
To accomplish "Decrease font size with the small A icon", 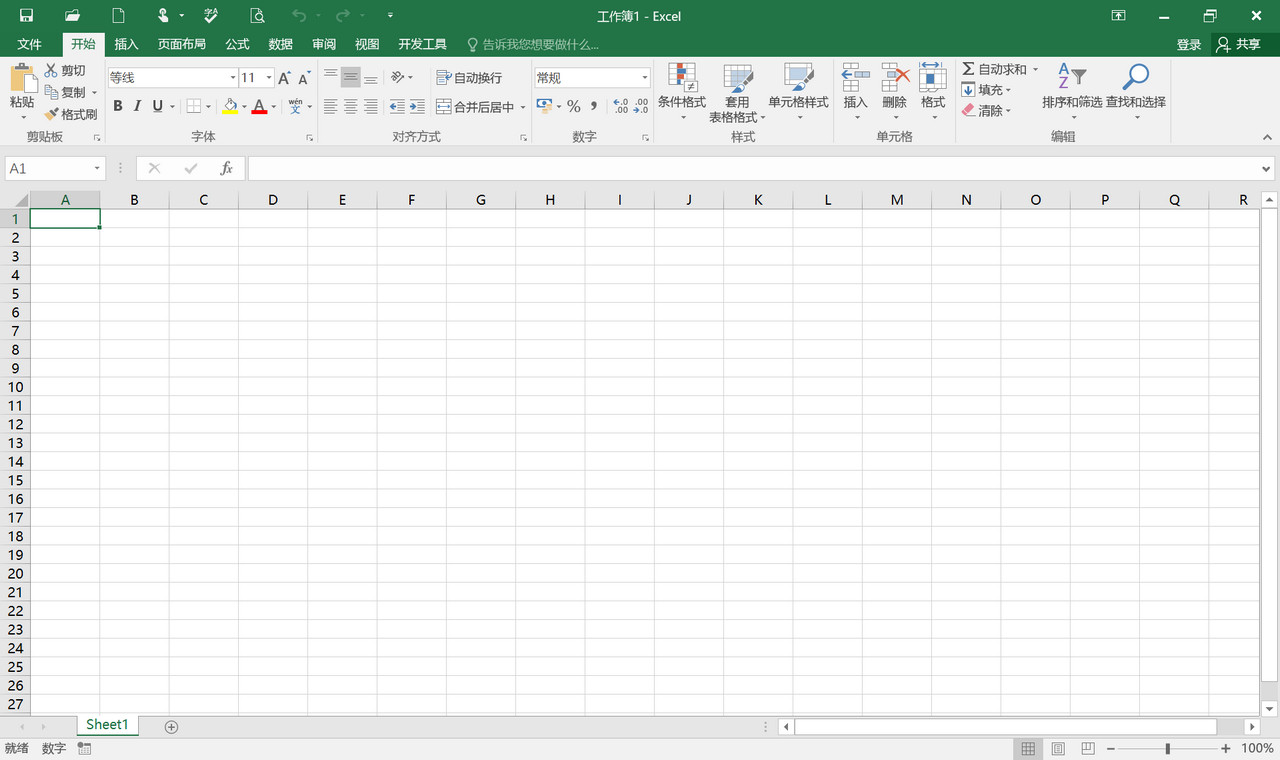I will [304, 77].
